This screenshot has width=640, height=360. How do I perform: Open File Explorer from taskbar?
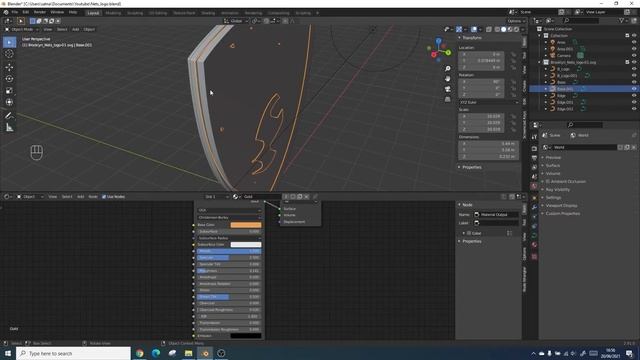189,353
